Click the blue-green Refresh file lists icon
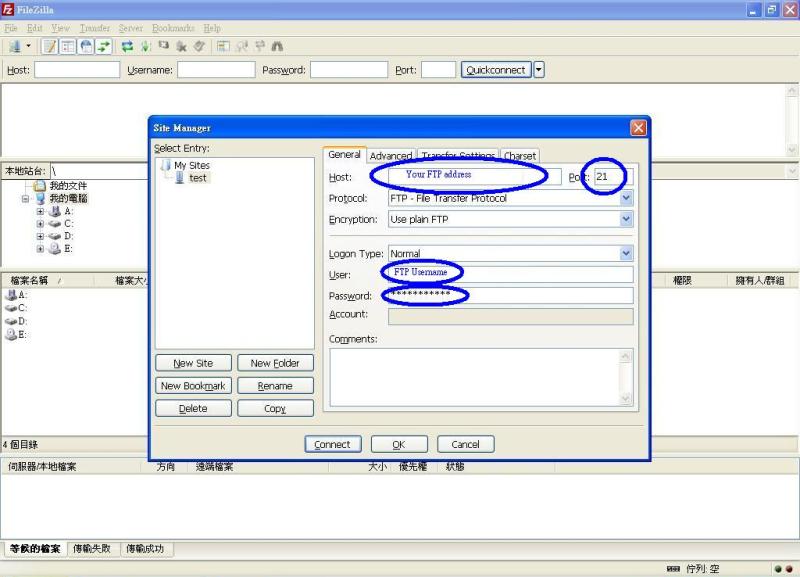 pos(127,46)
